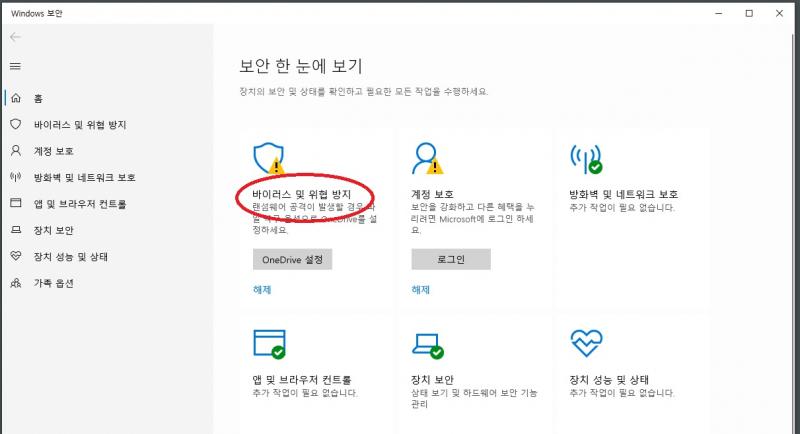Select 홈 in the sidebar
Screen dimensions: 800x434
[x=40, y=98]
